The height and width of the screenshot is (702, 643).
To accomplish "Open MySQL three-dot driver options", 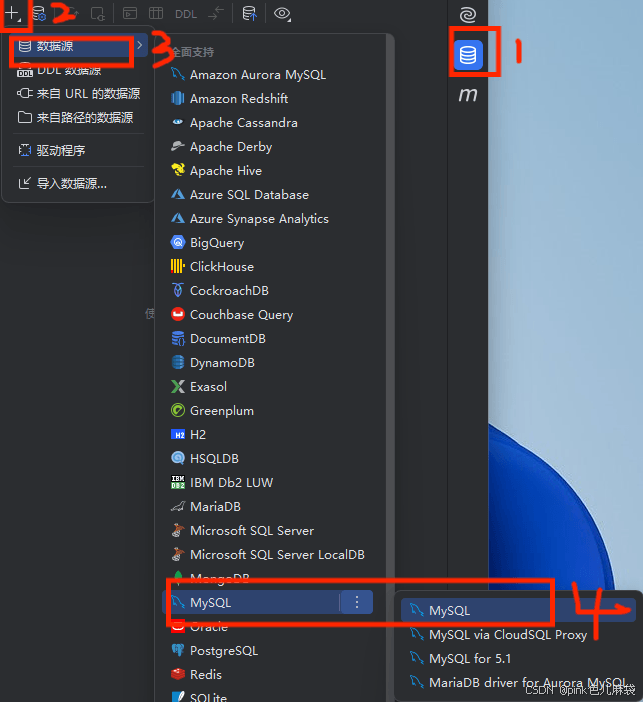I will [357, 602].
